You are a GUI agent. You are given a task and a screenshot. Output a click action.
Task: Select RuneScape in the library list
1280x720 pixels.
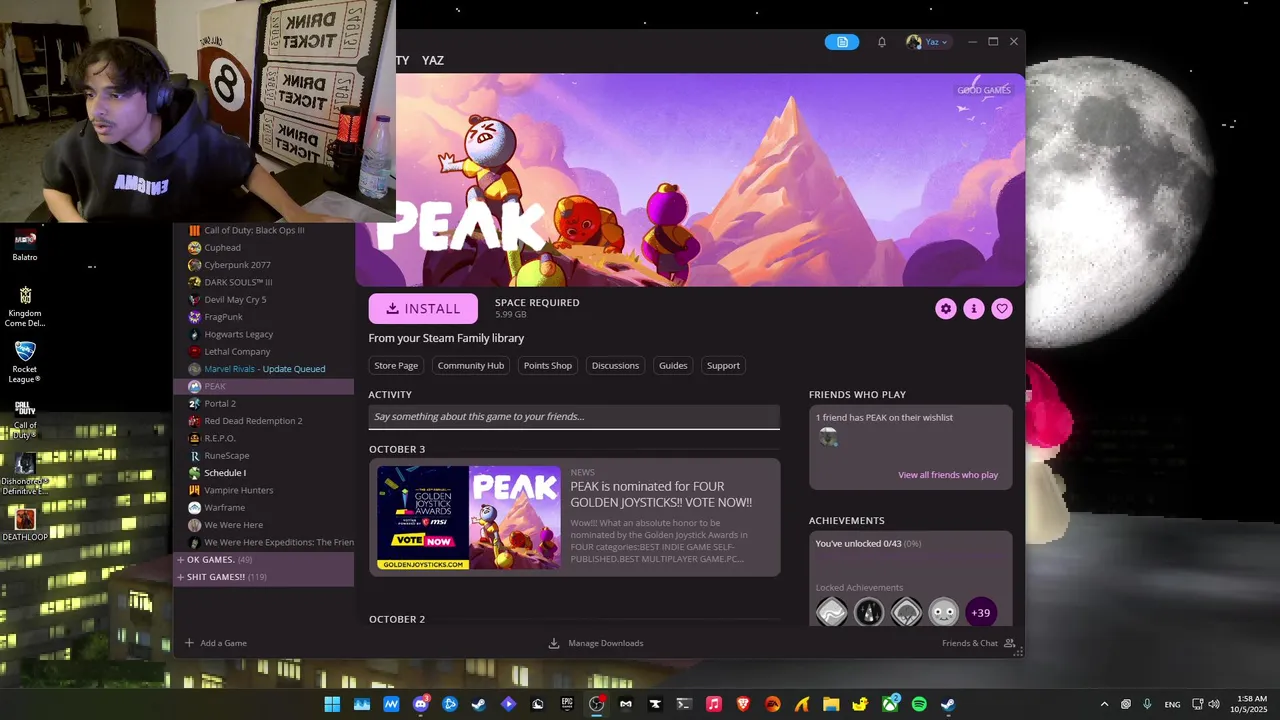click(264, 456)
